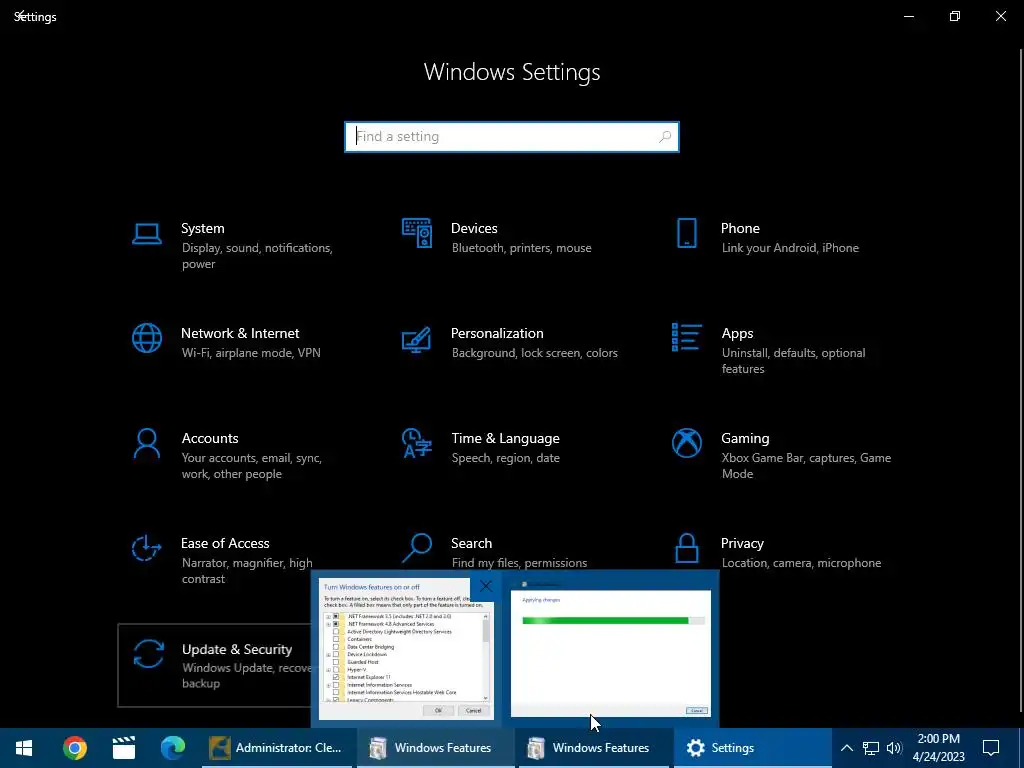Viewport: 1024px width, 768px height.
Task: Show hidden system tray icons
Action: [846, 748]
